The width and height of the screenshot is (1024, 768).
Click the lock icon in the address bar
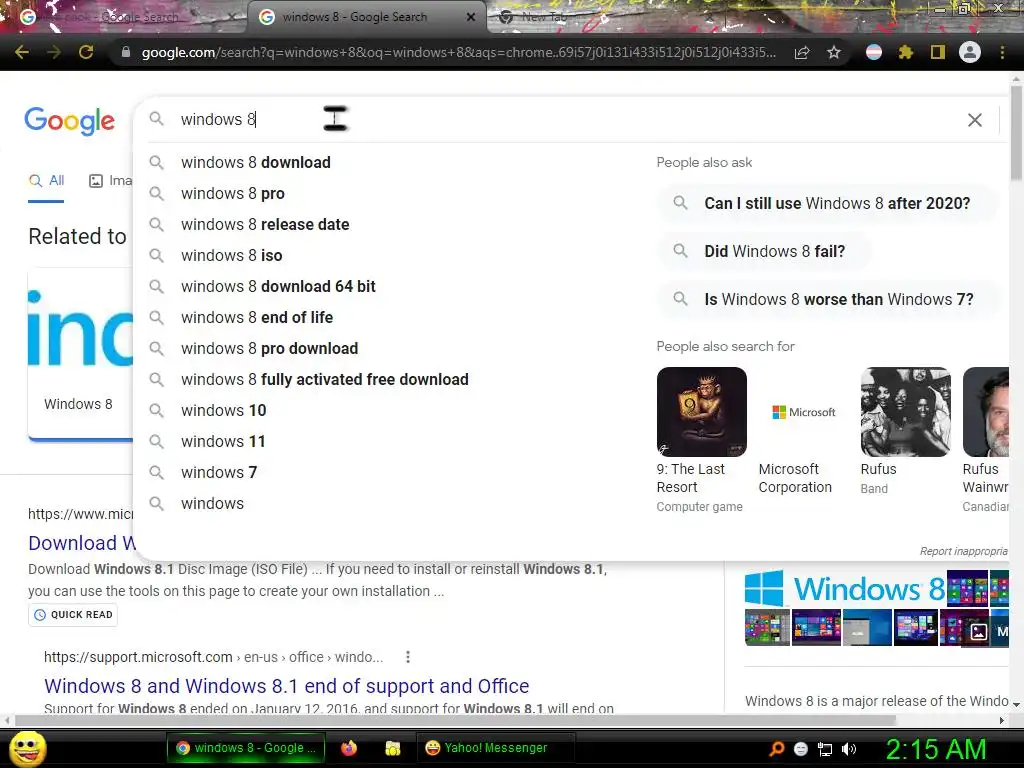[x=126, y=52]
